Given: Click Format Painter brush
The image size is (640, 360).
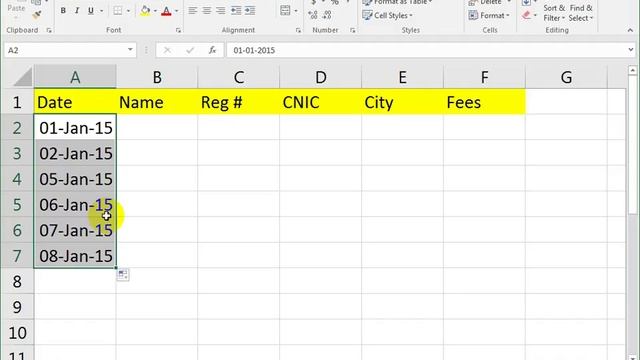Looking at the screenshot, I should (x=37, y=15).
